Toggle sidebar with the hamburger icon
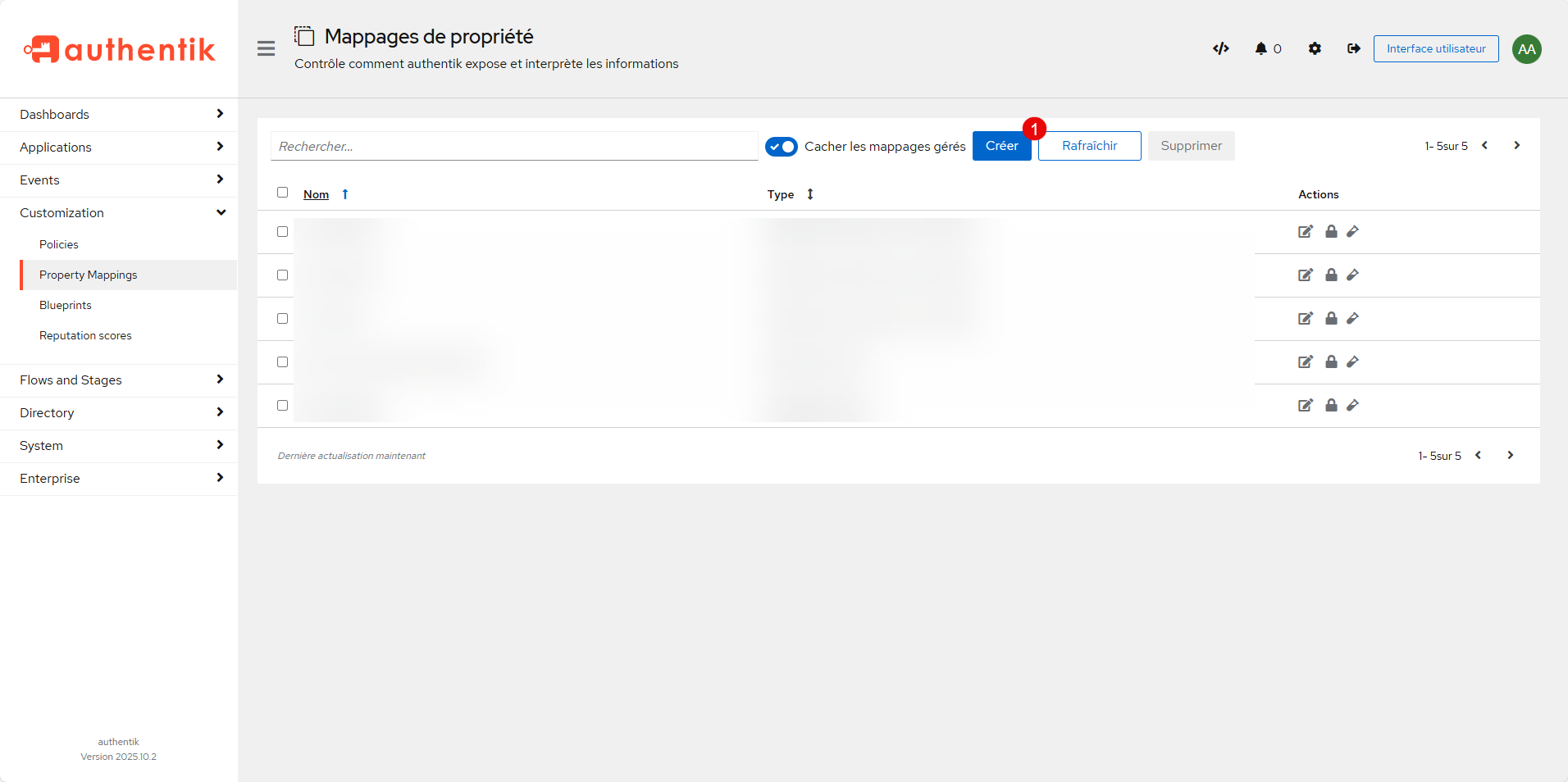 point(266,49)
